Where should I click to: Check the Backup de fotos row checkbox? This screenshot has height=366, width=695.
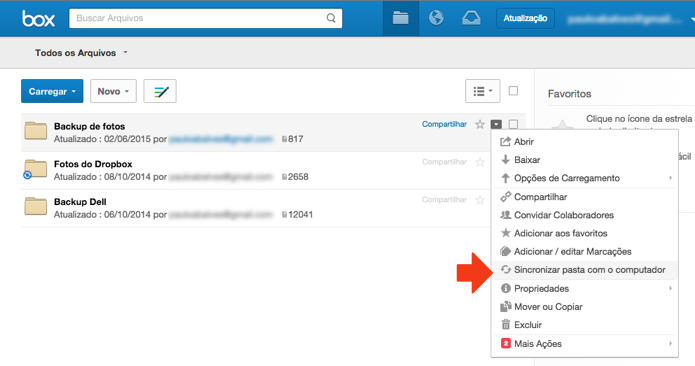[513, 124]
